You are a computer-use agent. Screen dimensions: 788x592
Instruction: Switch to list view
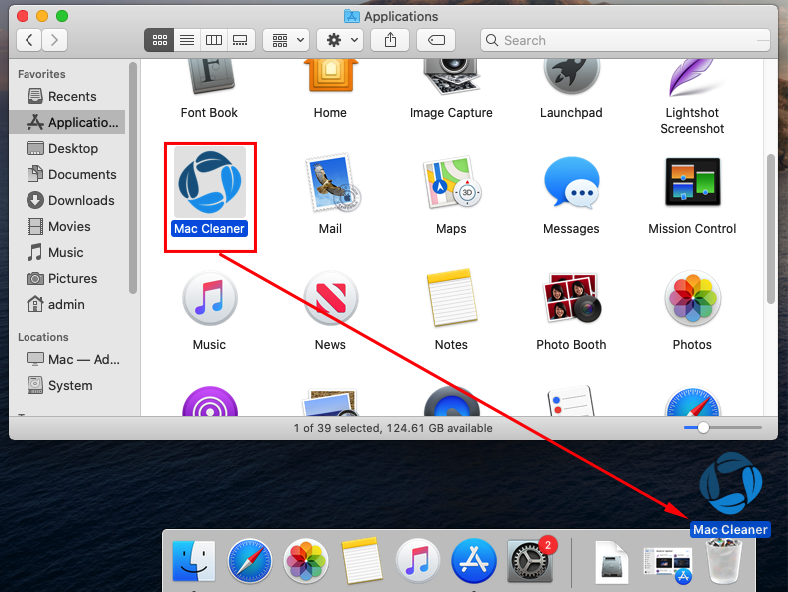(x=187, y=40)
